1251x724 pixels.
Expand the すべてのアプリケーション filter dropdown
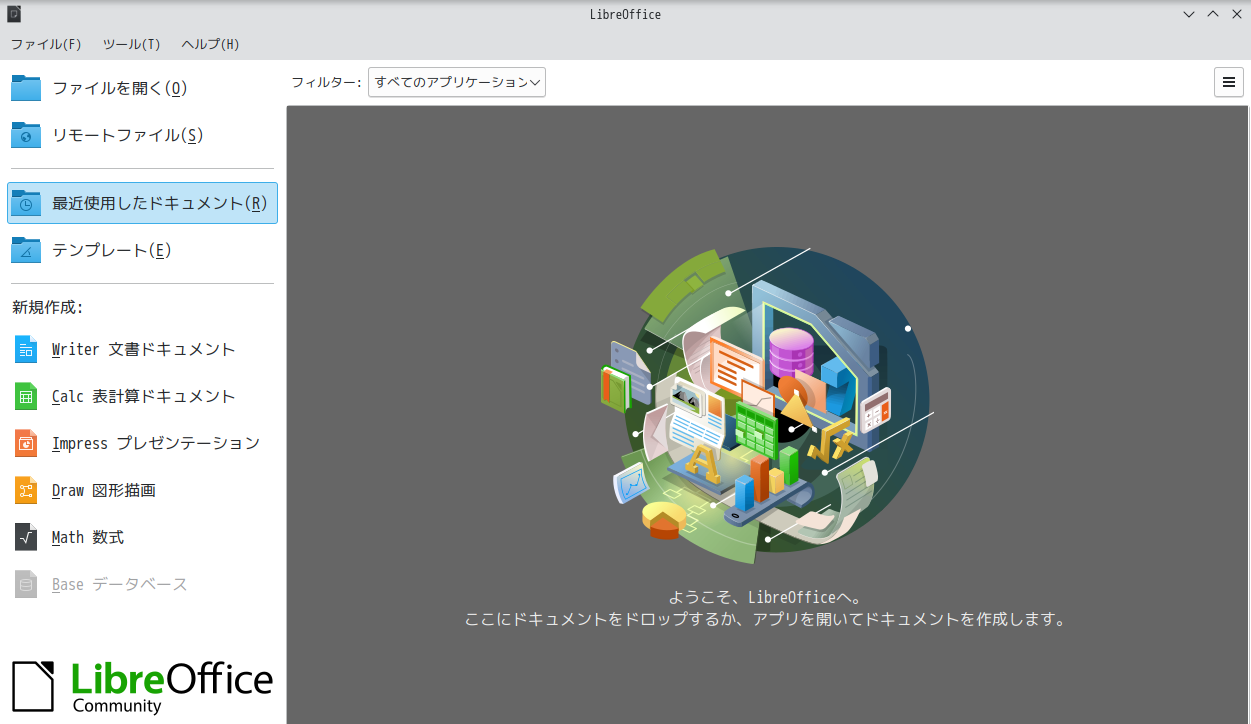click(457, 82)
